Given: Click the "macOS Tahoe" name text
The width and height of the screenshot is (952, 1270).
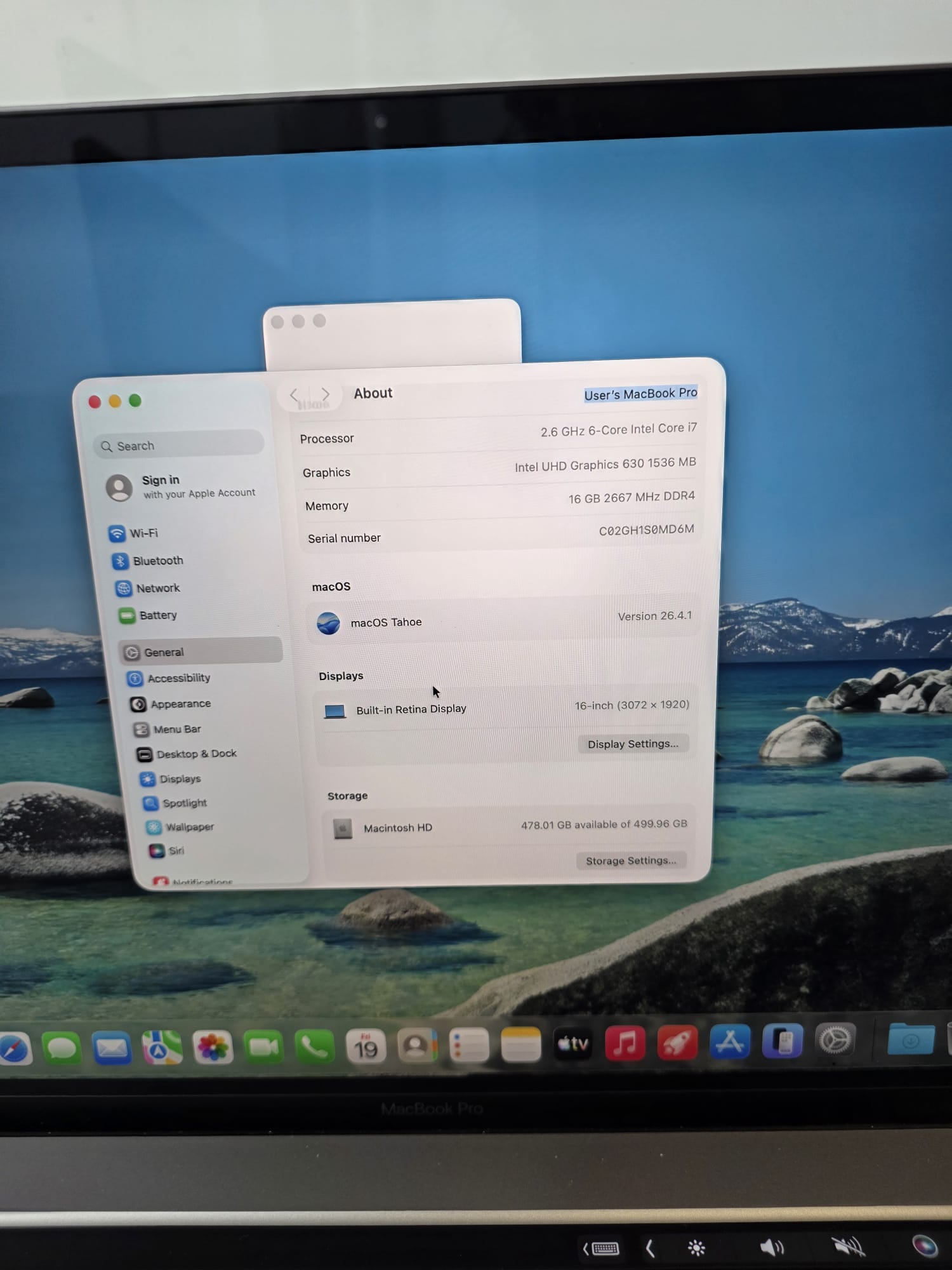Looking at the screenshot, I should click(x=386, y=622).
